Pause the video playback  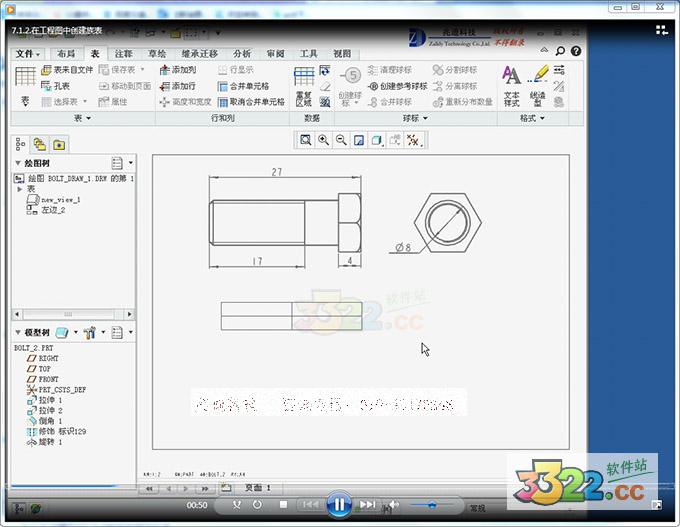point(338,505)
